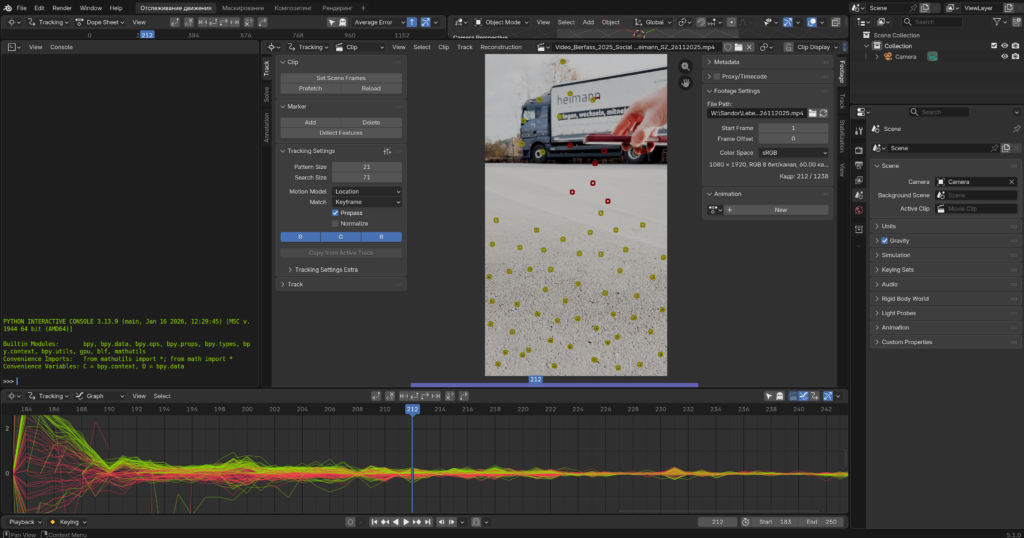This screenshot has height=538, width=1024.
Task: Open the Render properties tab icon
Action: [859, 150]
